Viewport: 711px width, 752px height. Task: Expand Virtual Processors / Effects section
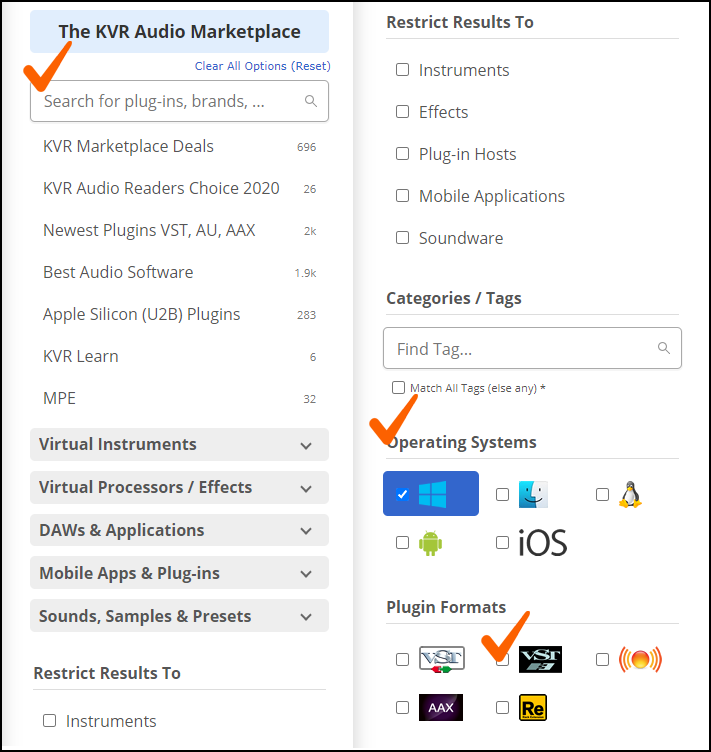179,487
